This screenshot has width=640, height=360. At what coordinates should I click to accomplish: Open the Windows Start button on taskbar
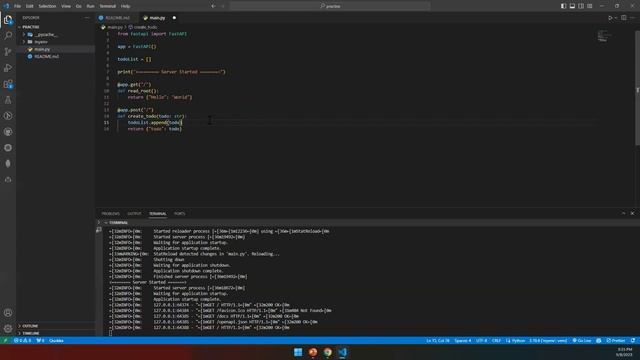pyautogui.click(x=298, y=352)
